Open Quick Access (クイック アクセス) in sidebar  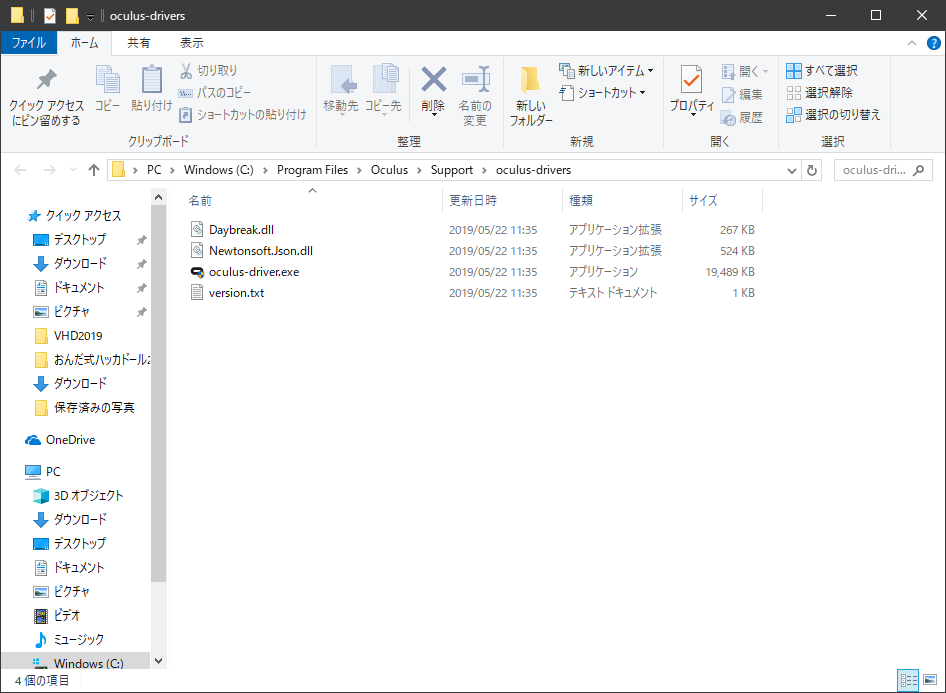[x=83, y=216]
